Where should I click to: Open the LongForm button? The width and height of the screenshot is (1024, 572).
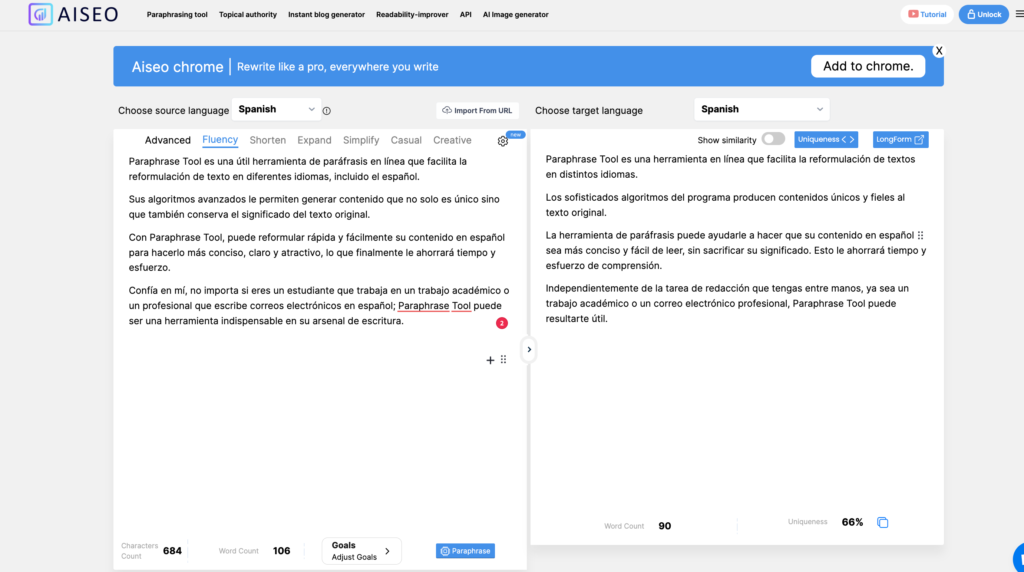(x=900, y=140)
